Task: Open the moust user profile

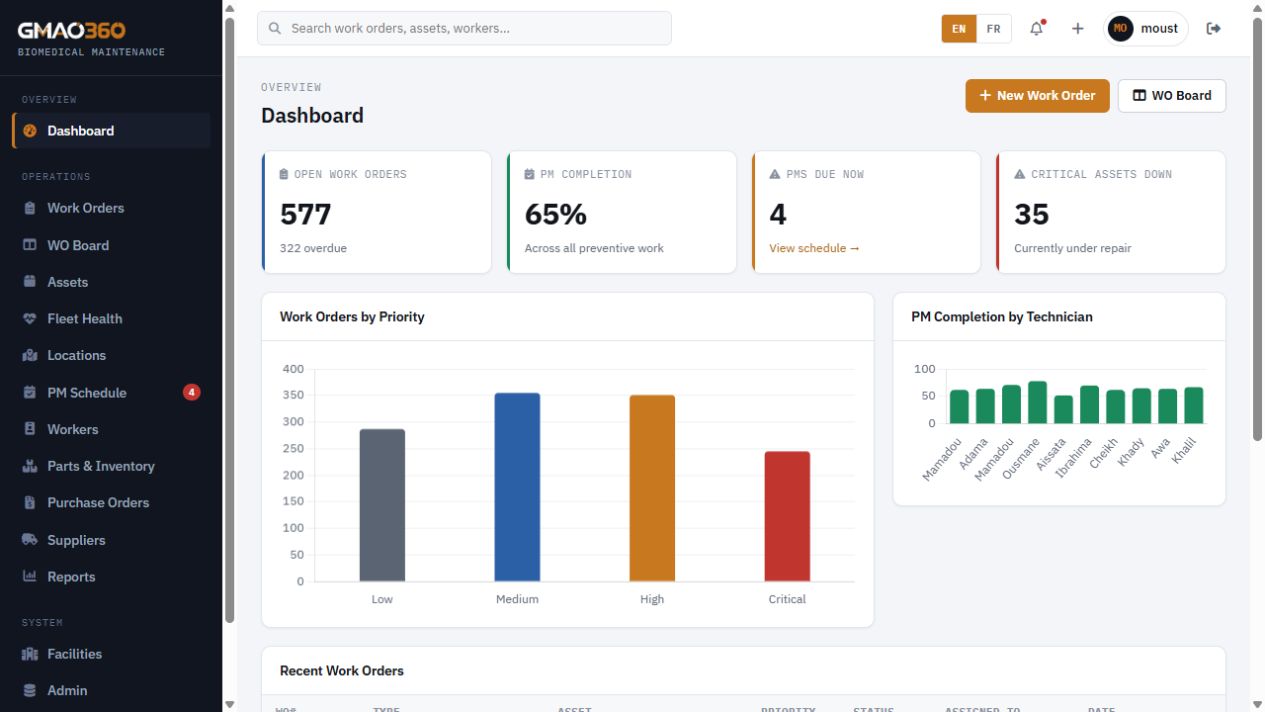Action: tap(1146, 29)
